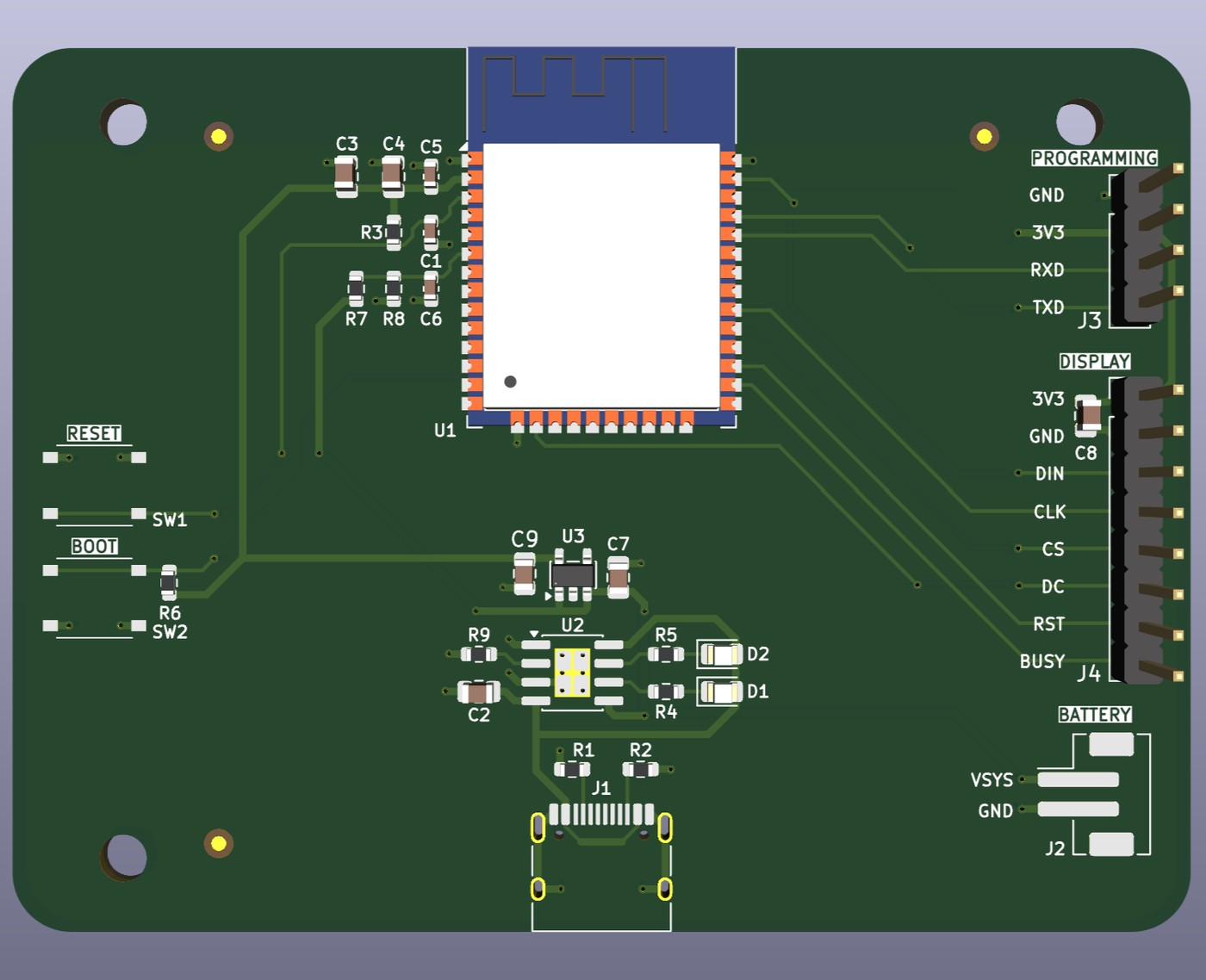Image resolution: width=1206 pixels, height=980 pixels.
Task: Click the C5 label text
Action: pos(431,147)
